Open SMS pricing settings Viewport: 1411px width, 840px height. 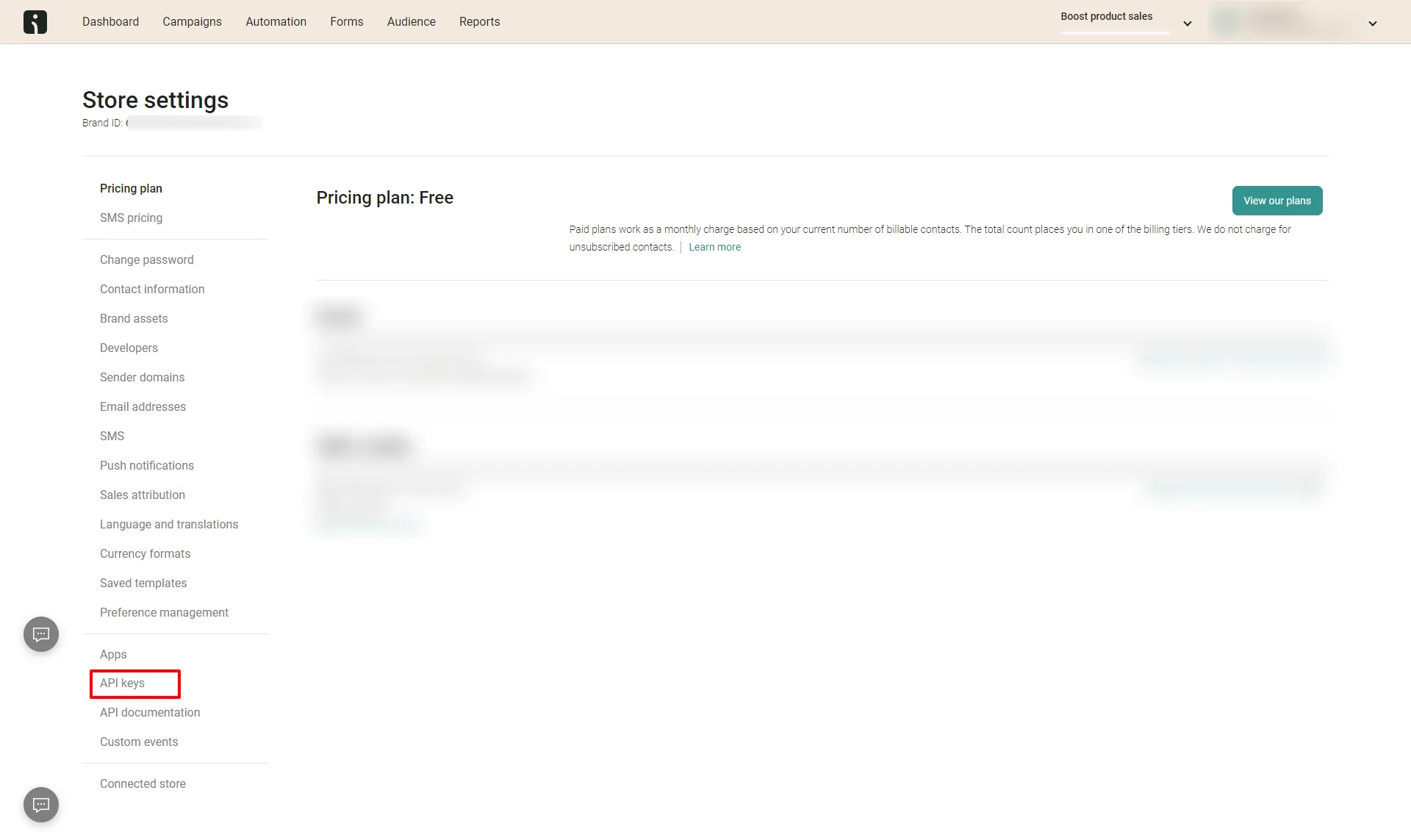(131, 218)
